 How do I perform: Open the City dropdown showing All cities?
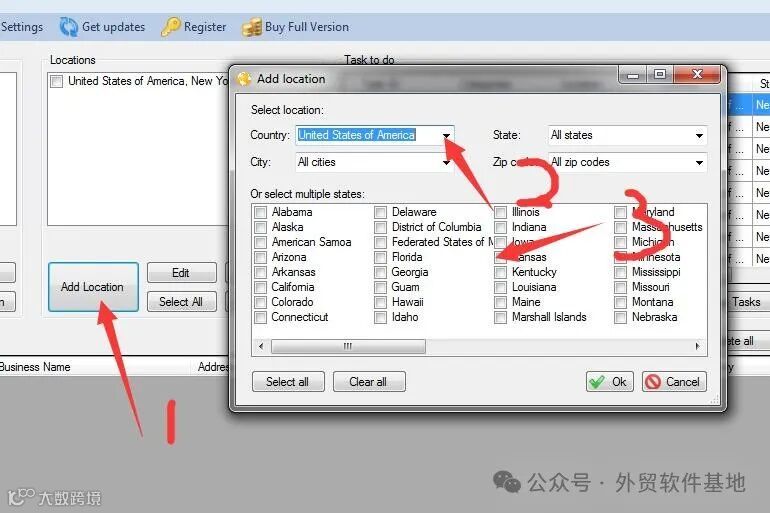[375, 162]
